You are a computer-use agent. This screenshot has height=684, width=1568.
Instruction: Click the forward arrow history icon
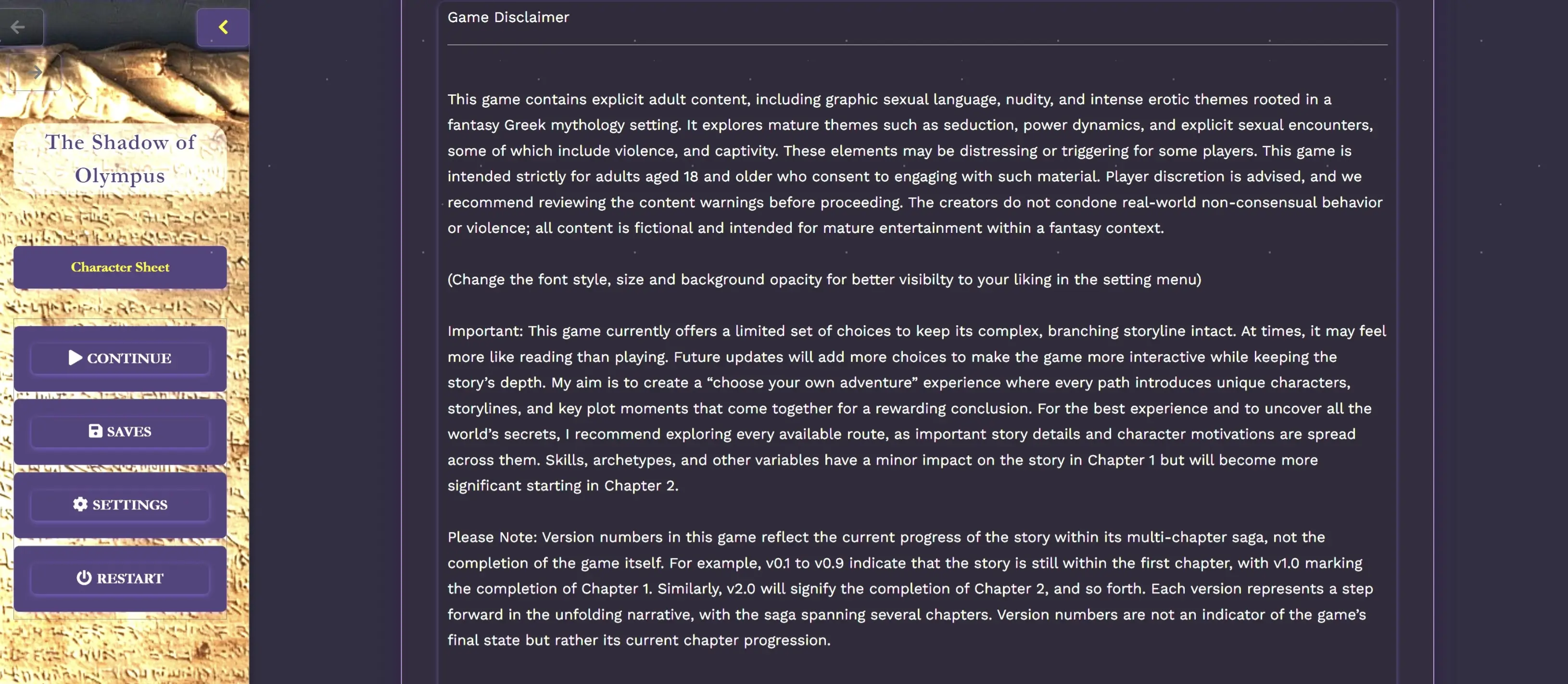click(x=36, y=73)
